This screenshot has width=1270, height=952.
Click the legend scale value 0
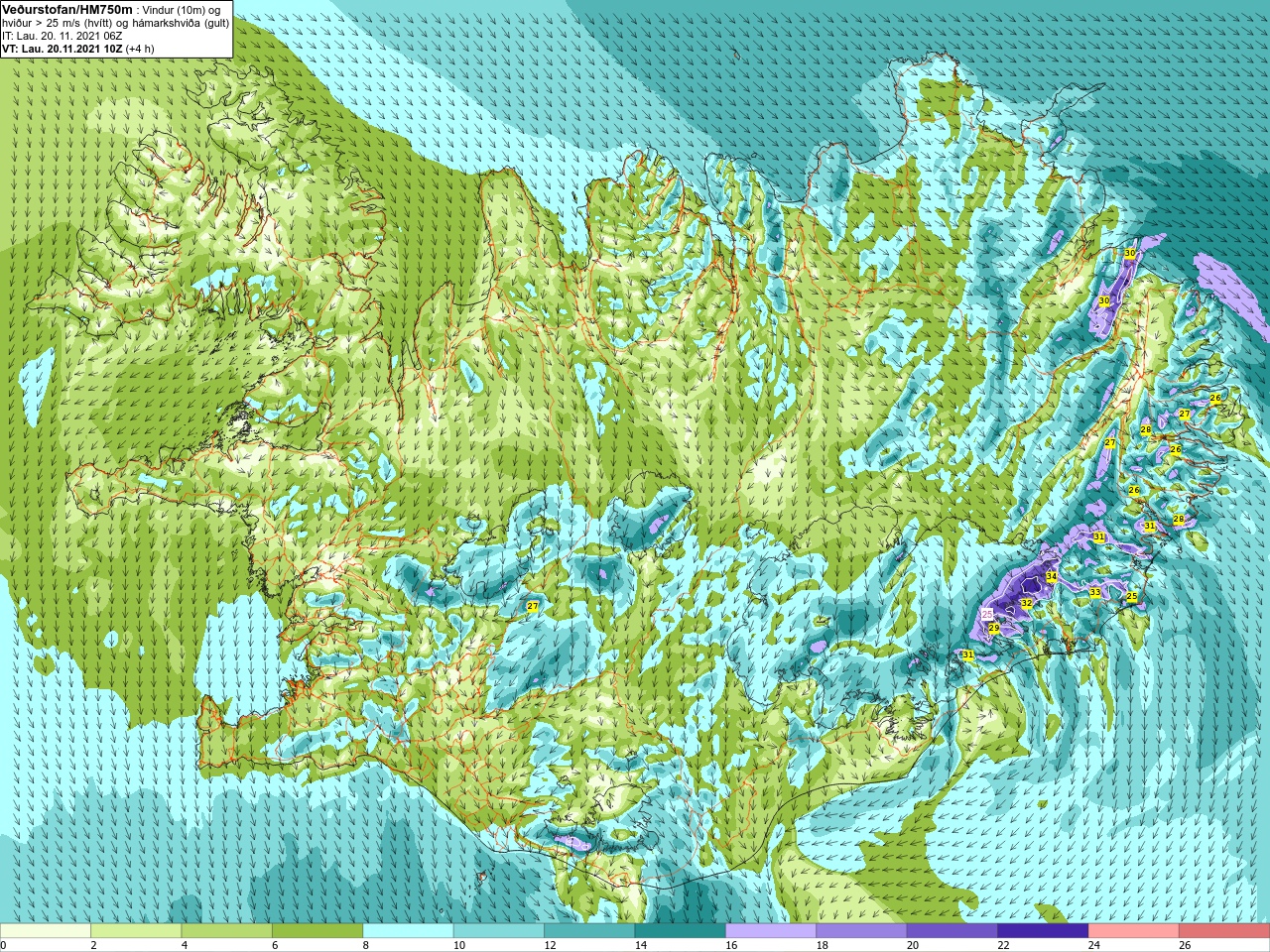click(4, 945)
